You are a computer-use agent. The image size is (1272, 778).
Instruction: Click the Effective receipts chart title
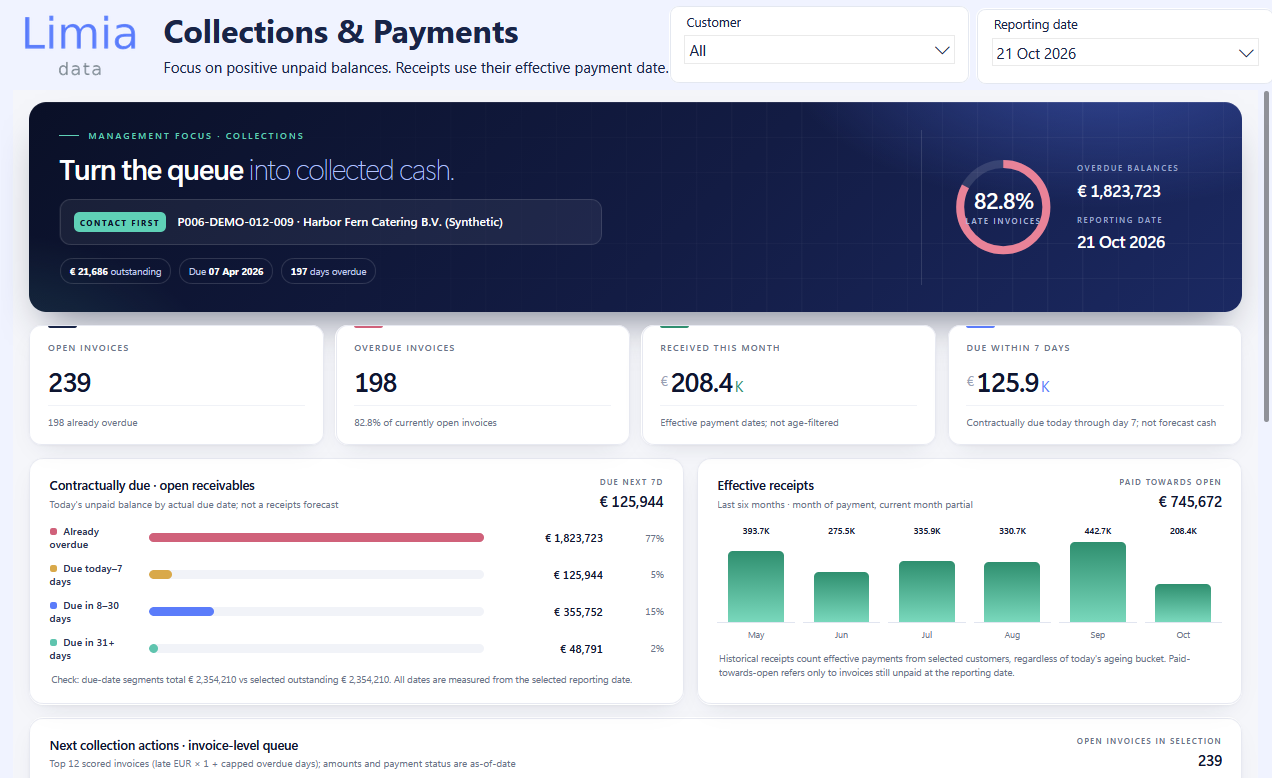[766, 486]
